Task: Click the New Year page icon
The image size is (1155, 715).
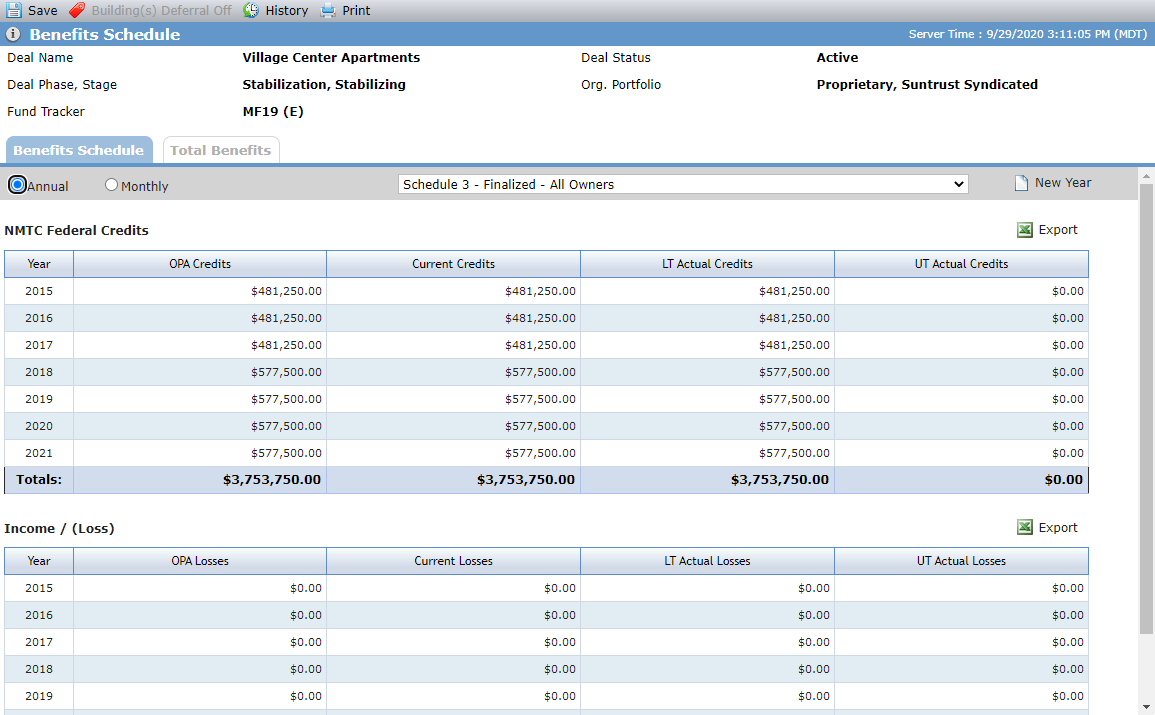Action: pyautogui.click(x=1021, y=183)
